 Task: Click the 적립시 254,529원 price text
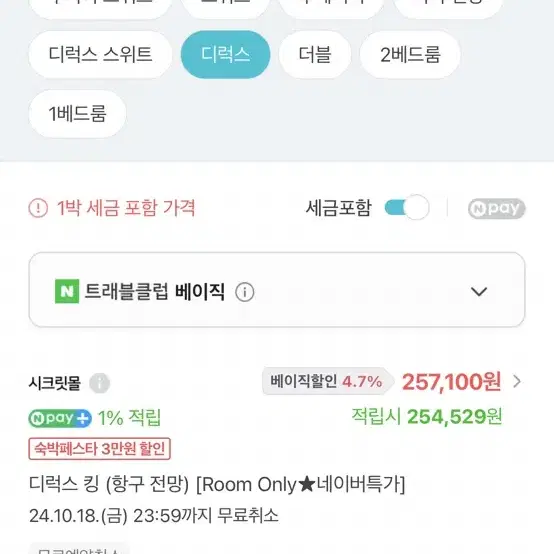426,417
